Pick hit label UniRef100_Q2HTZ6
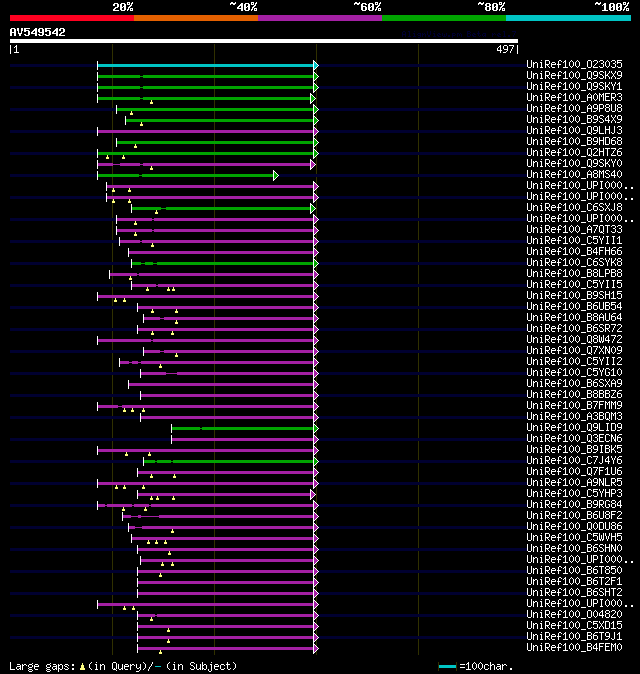Viewport: 640px width, 674px height. click(x=574, y=153)
